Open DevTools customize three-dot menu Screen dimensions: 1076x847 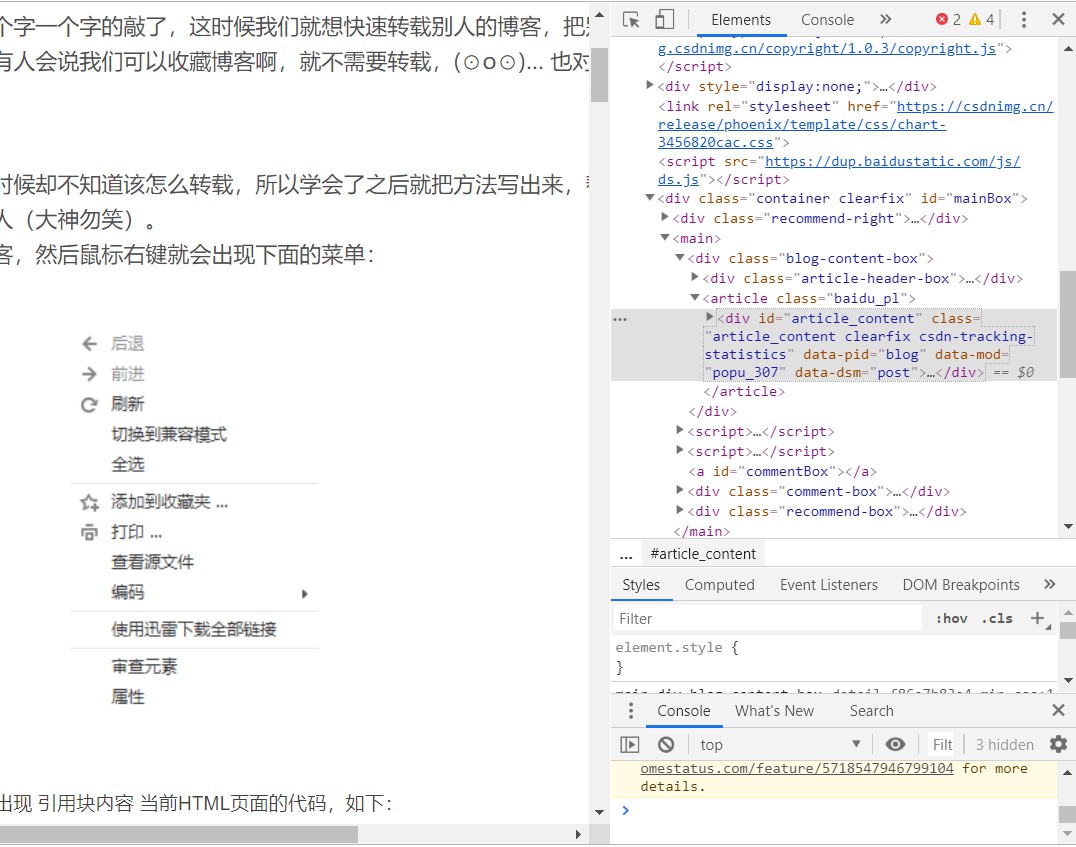1023,19
